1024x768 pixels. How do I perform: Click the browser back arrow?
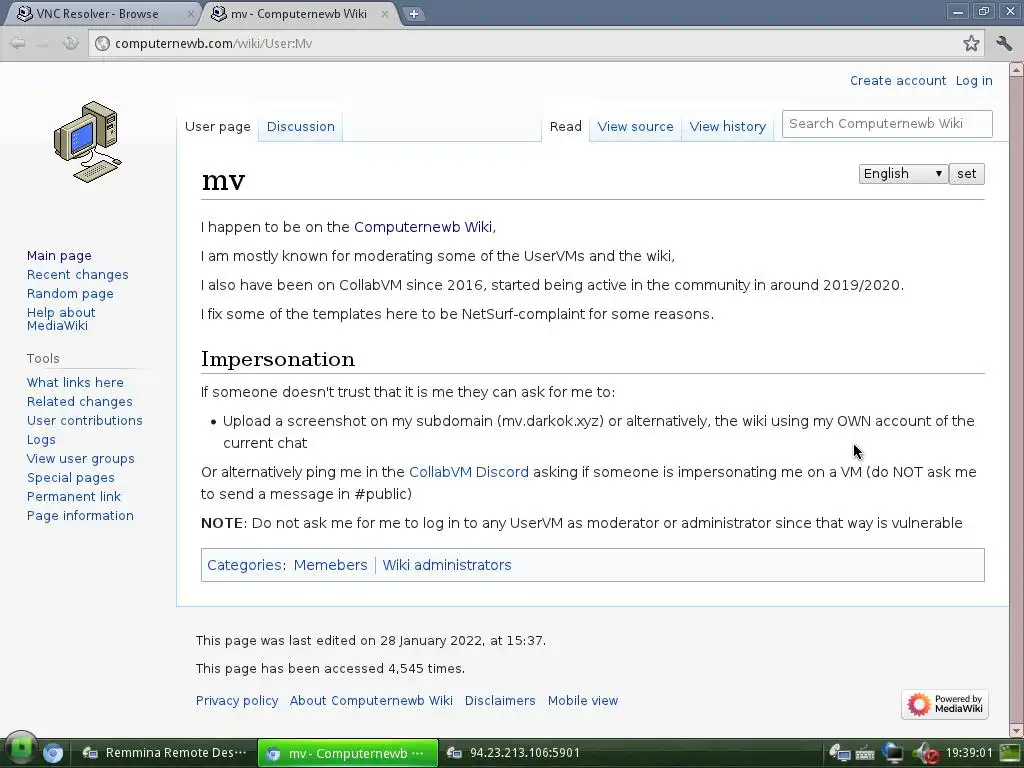[18, 43]
